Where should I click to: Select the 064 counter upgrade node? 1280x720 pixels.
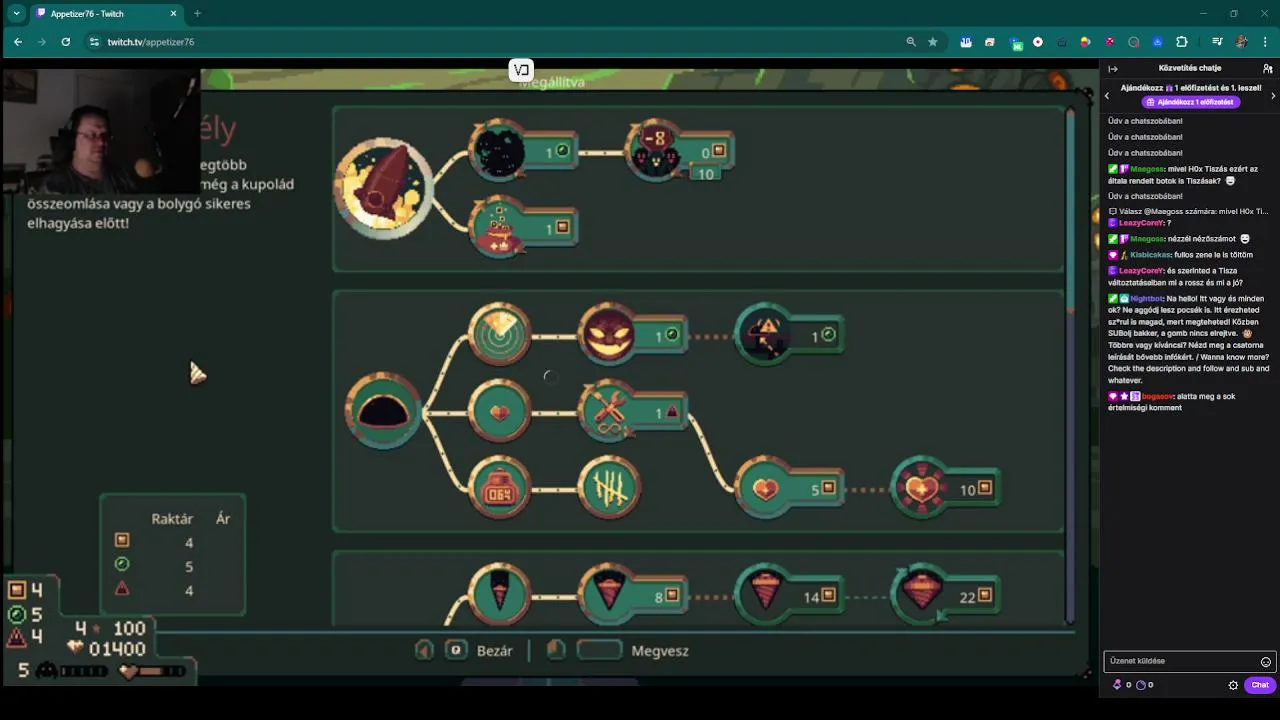[x=499, y=488]
